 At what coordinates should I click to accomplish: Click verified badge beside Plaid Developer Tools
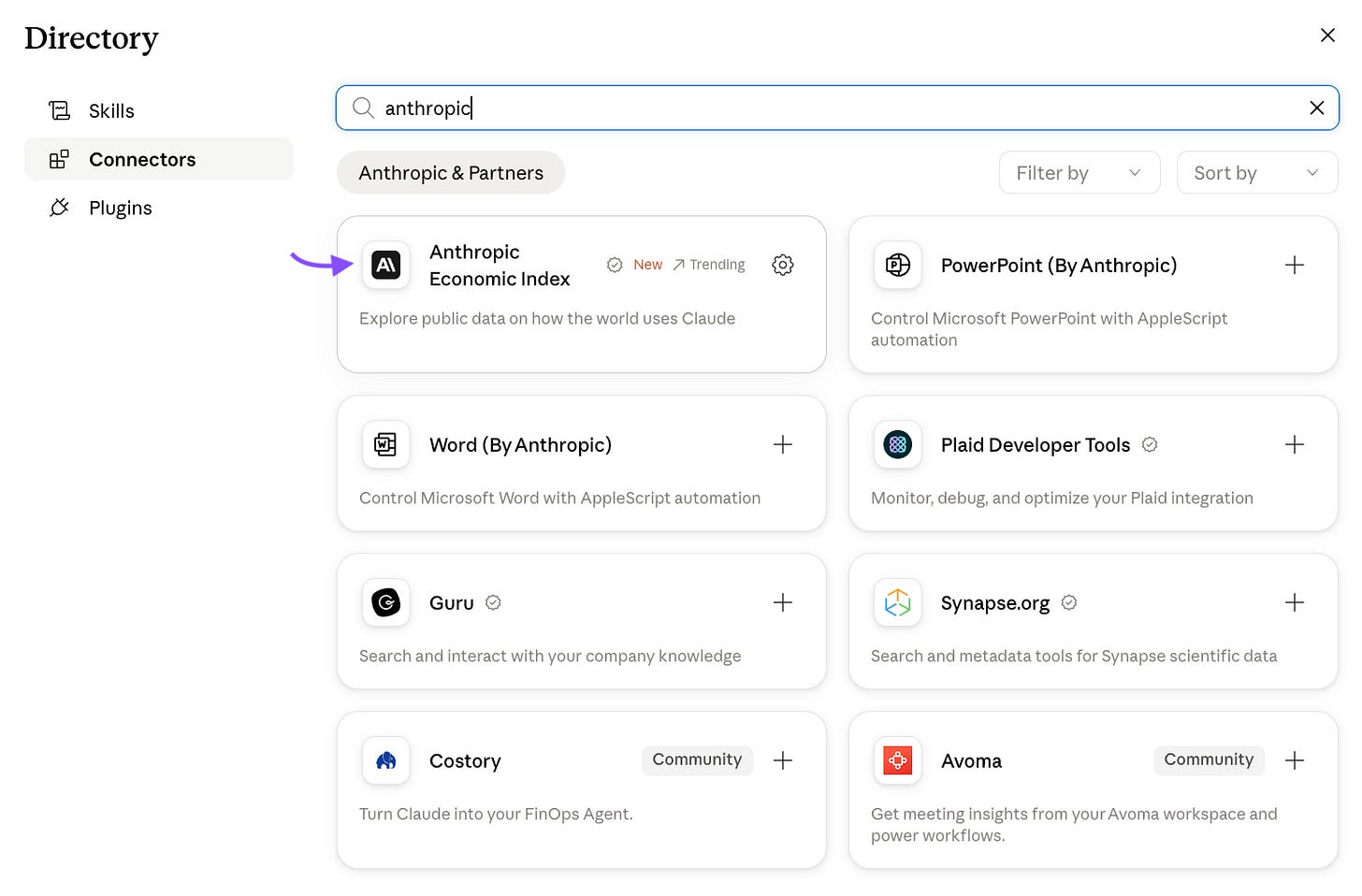click(x=1150, y=444)
